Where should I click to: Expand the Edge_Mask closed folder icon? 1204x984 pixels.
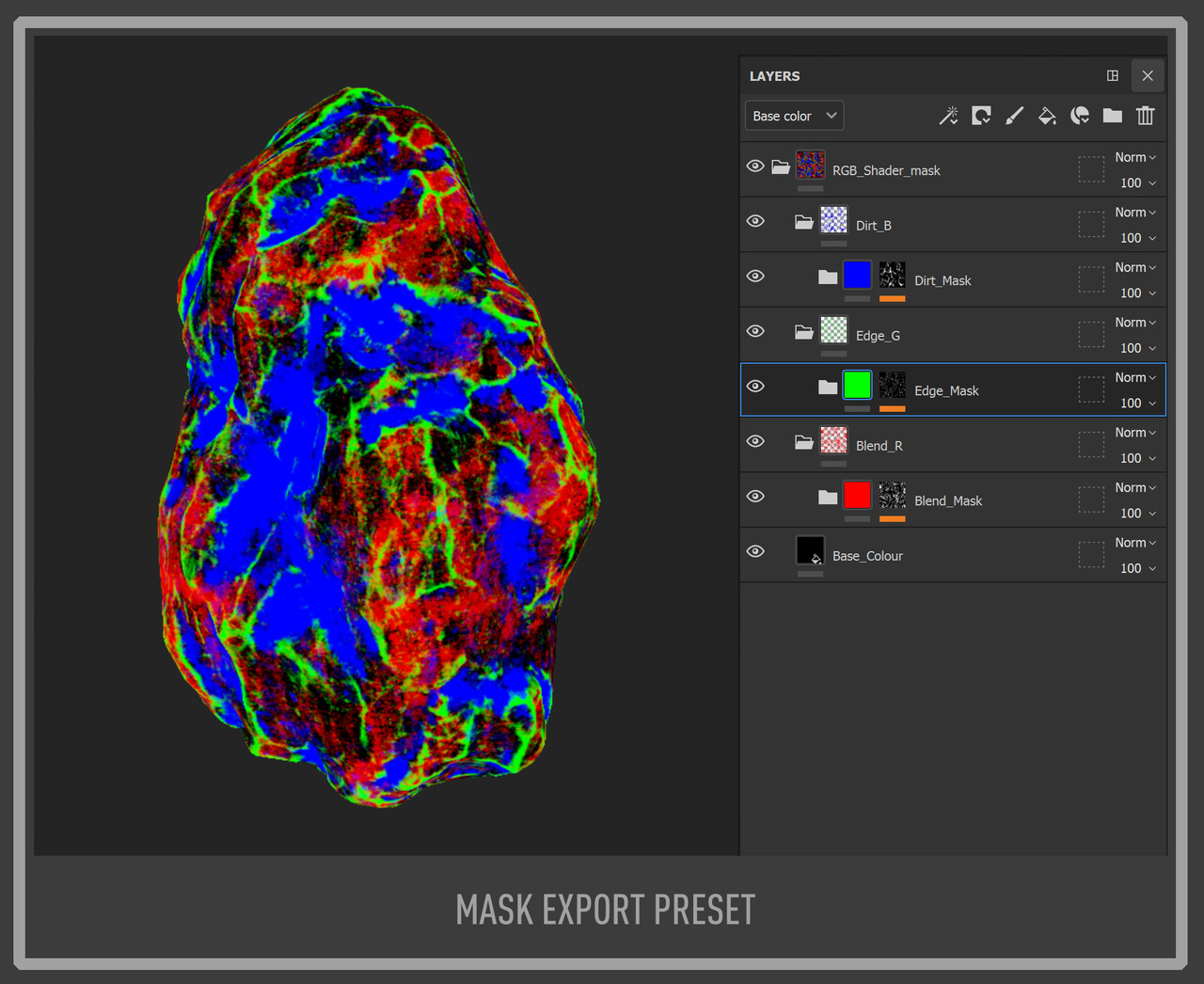(x=828, y=387)
